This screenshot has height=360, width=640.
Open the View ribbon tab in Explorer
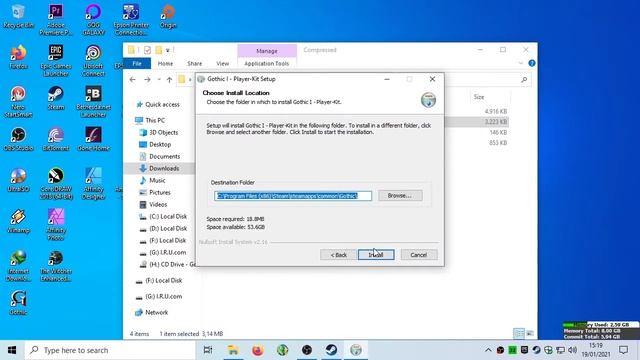[x=222, y=63]
